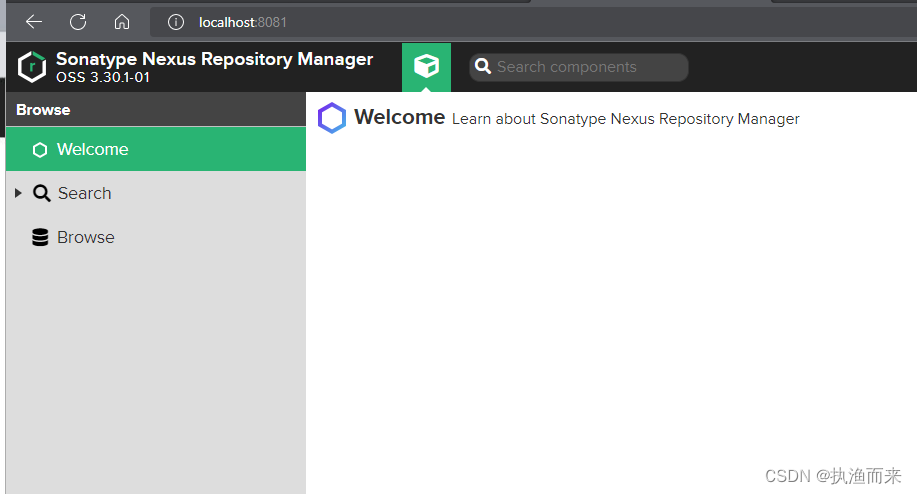This screenshot has height=494, width=917.
Task: Focus the Search components field
Action: coord(578,67)
